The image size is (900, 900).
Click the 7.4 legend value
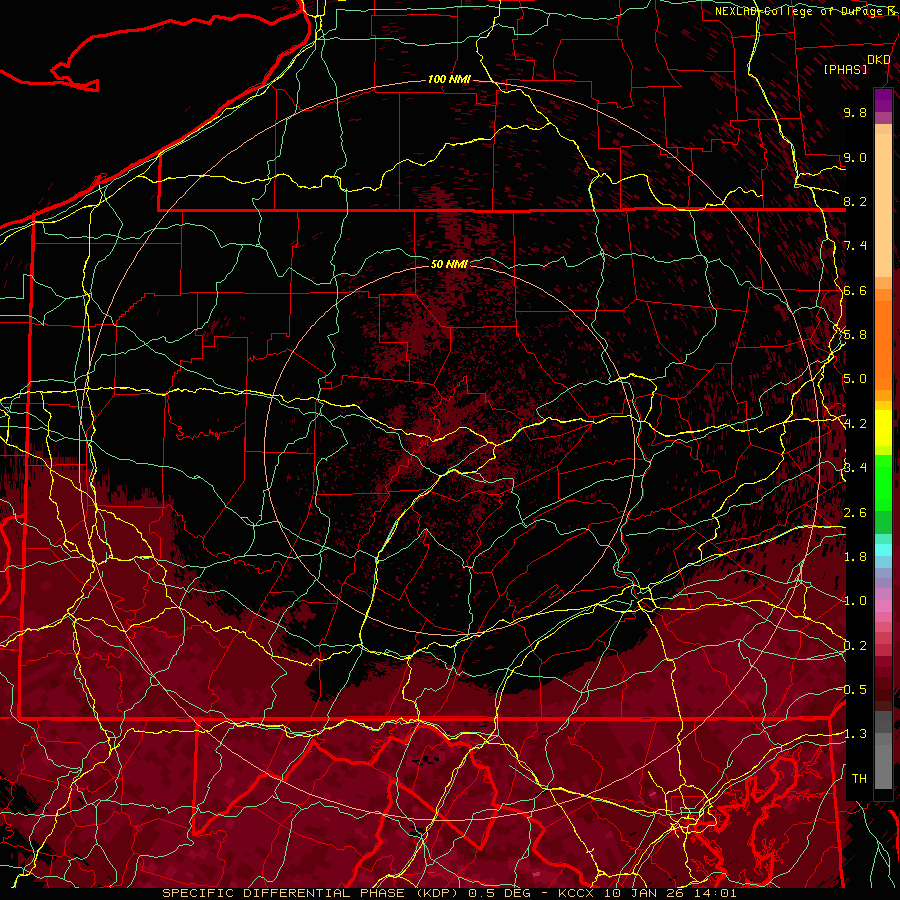(x=855, y=246)
